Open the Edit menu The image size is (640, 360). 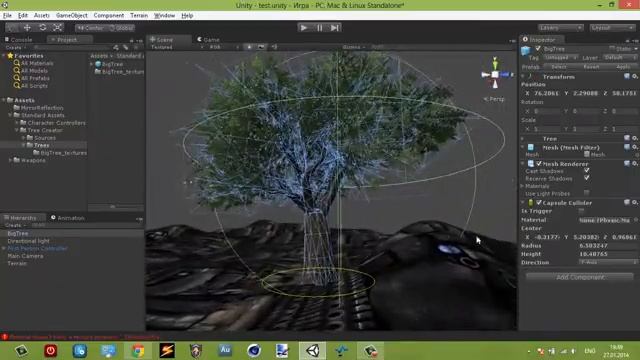(x=23, y=16)
